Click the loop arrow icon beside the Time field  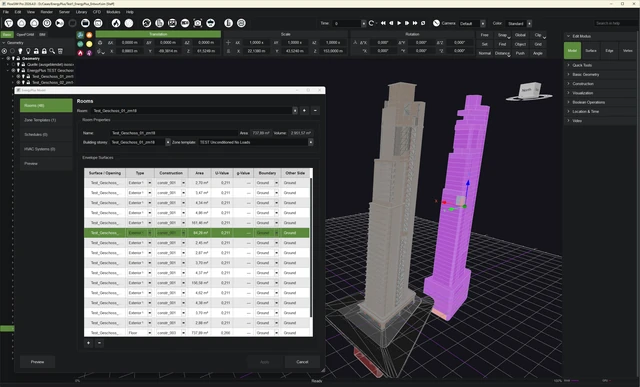[371, 23]
